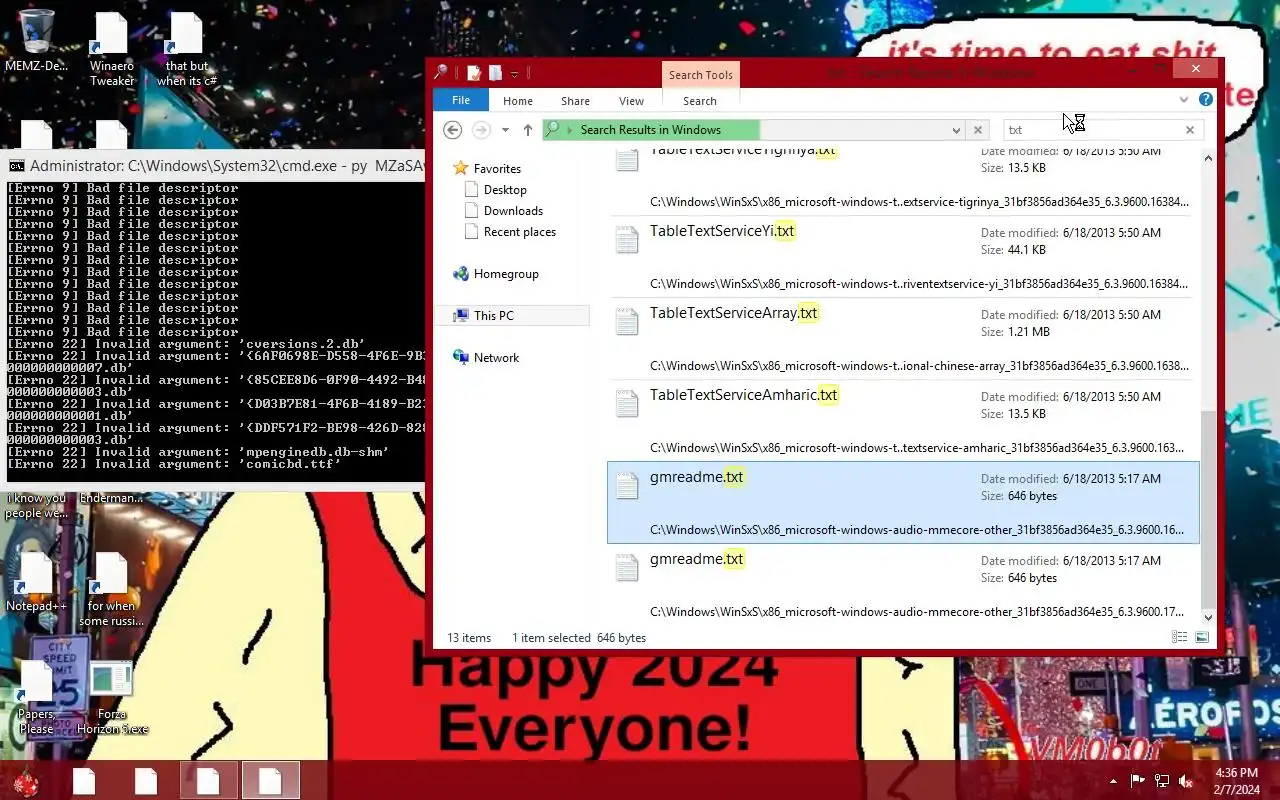Open the File ribbon tab
1280x800 pixels.
pyautogui.click(x=461, y=100)
